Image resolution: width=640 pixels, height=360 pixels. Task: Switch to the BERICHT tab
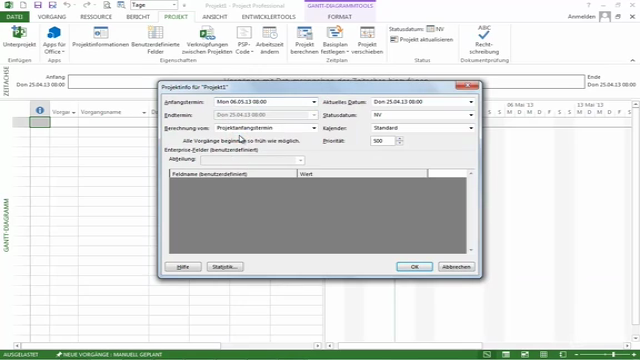click(138, 17)
